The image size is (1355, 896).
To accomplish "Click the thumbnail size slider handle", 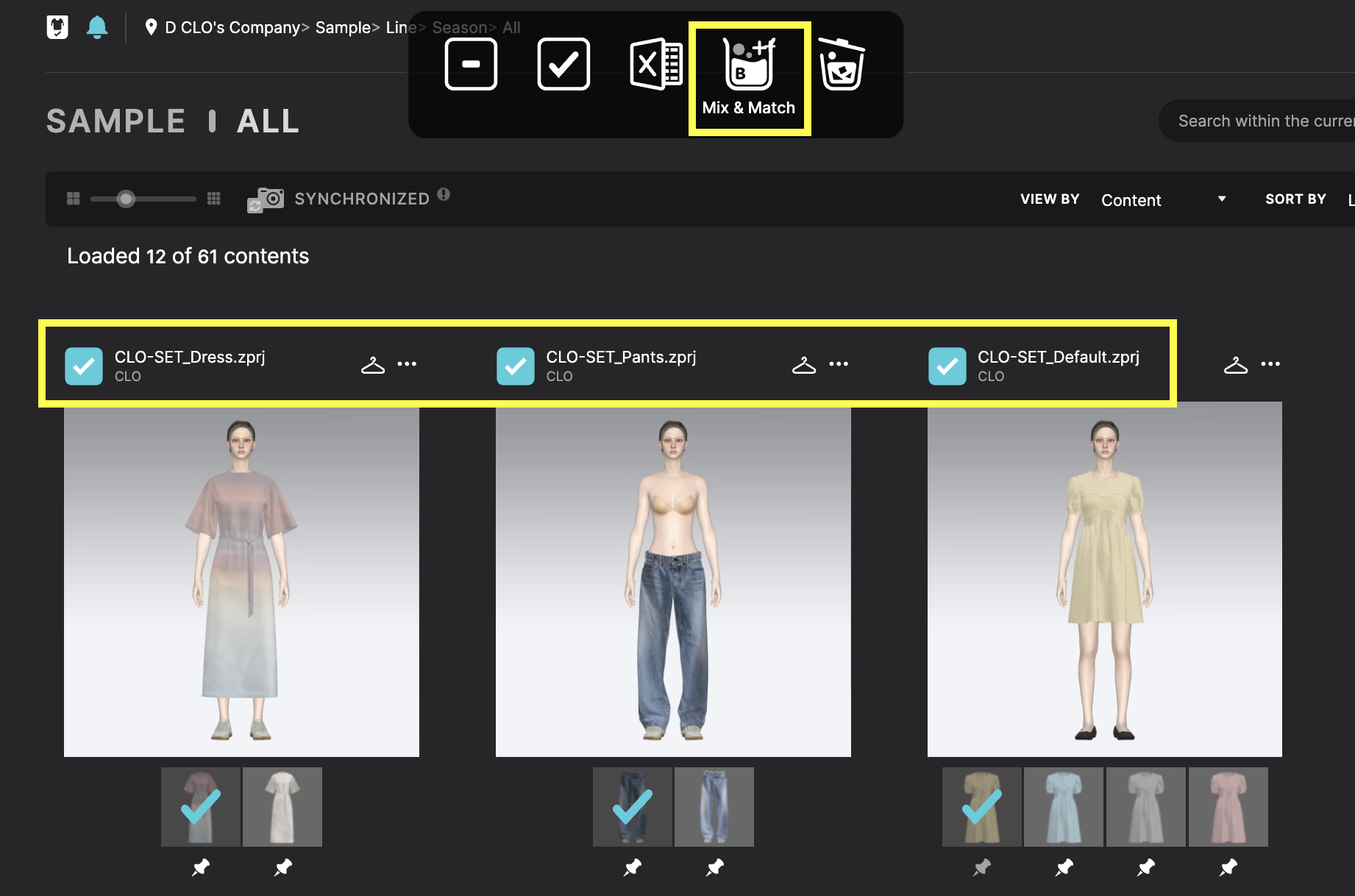I will coord(127,199).
